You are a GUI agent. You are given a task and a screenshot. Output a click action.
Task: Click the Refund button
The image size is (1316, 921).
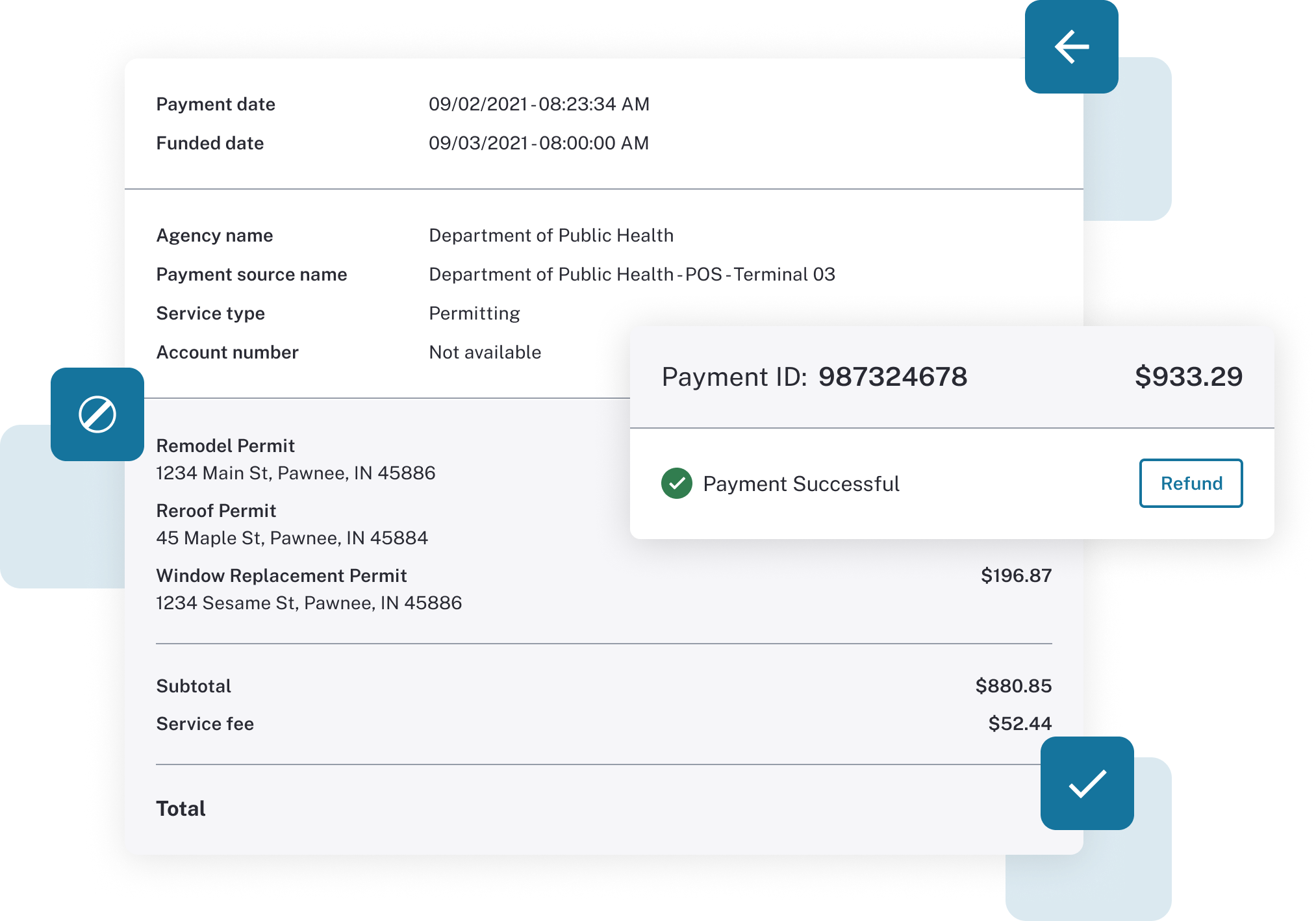(x=1191, y=483)
